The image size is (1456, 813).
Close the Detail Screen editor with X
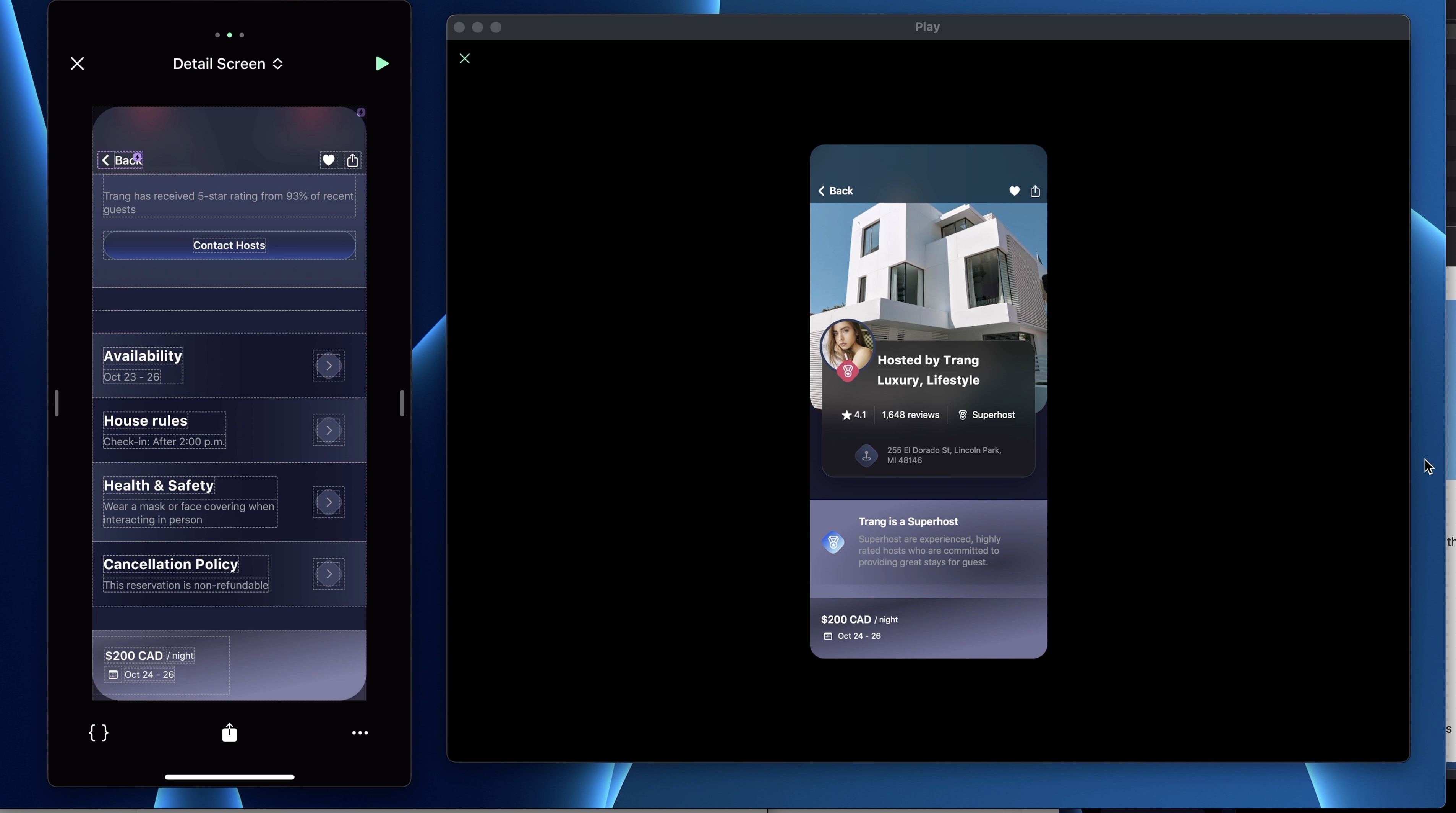(78, 64)
